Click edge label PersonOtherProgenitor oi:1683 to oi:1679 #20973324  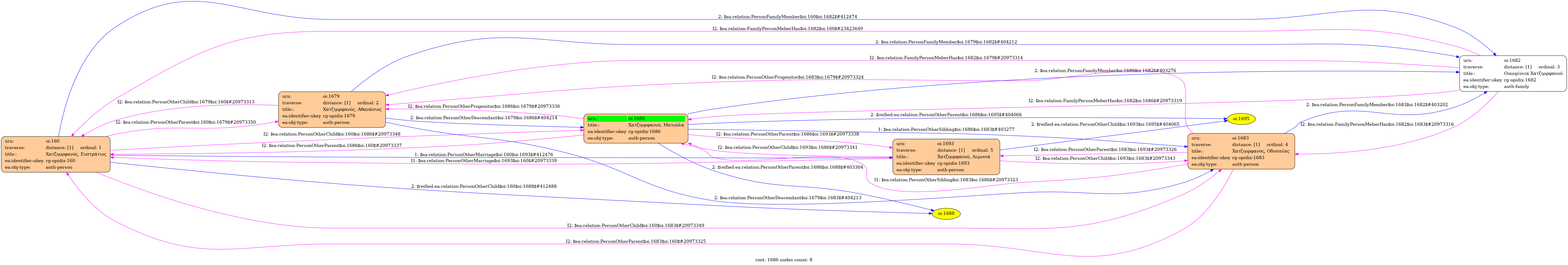tap(787, 77)
